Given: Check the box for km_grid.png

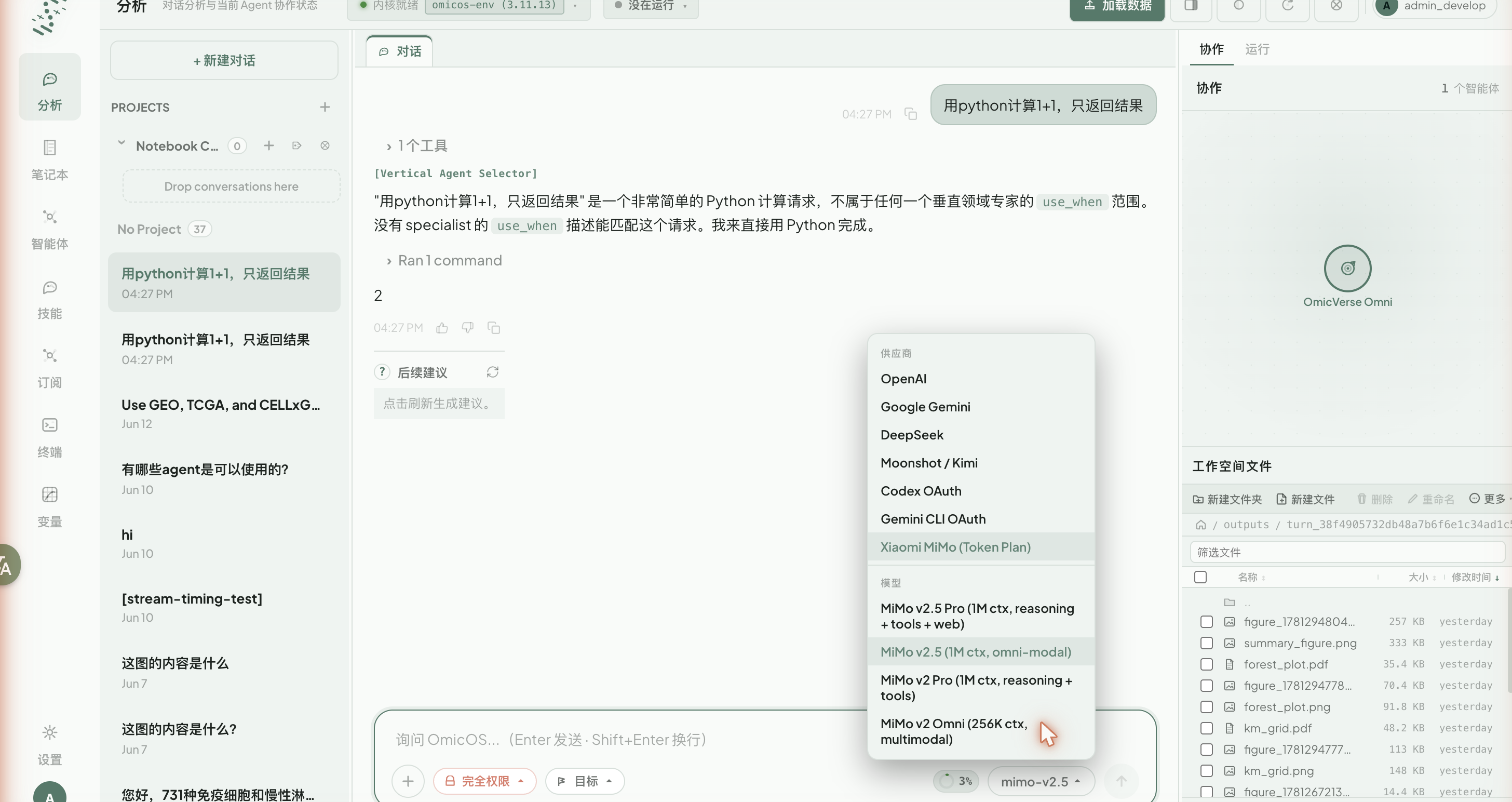Looking at the screenshot, I should click(x=1206, y=771).
